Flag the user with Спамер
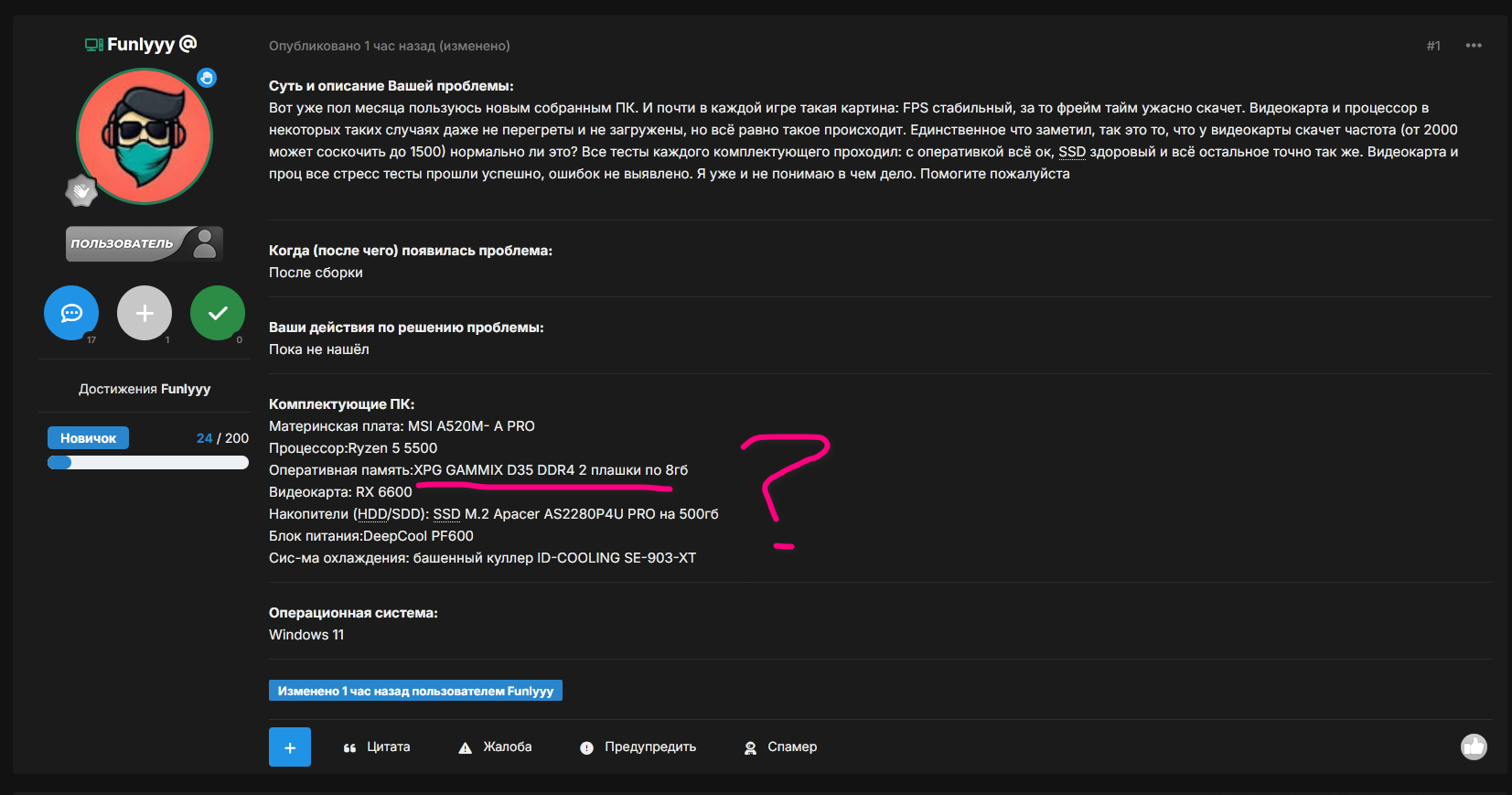The image size is (1512, 795). pos(780,747)
